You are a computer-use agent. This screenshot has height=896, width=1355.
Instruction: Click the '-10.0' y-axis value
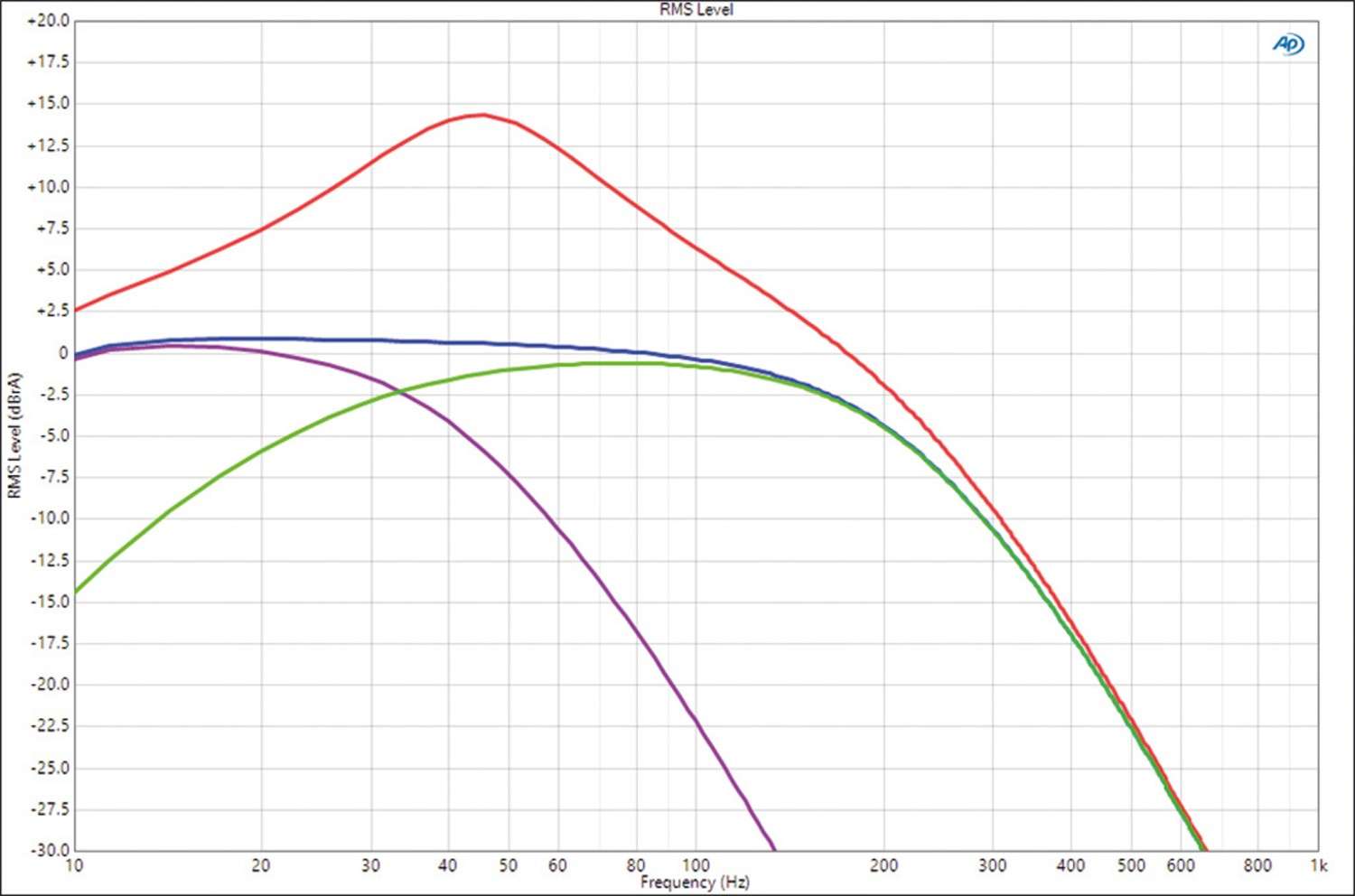[50, 518]
